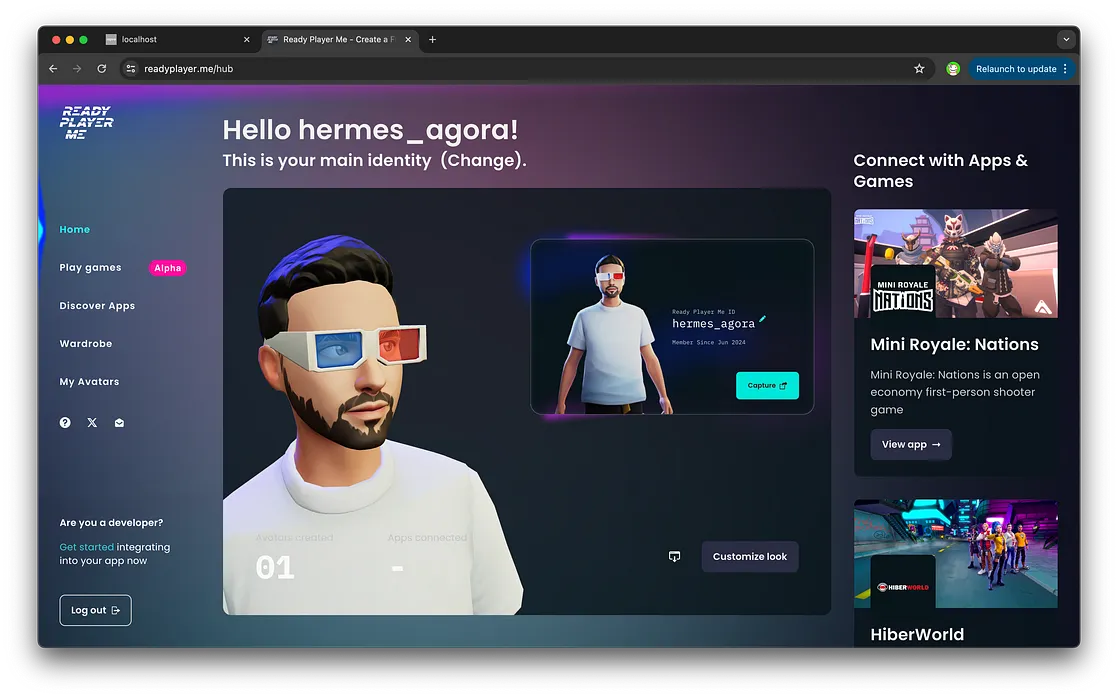Open the help question mark icon in sidebar
Image resolution: width=1118 pixels, height=698 pixels.
[65, 423]
